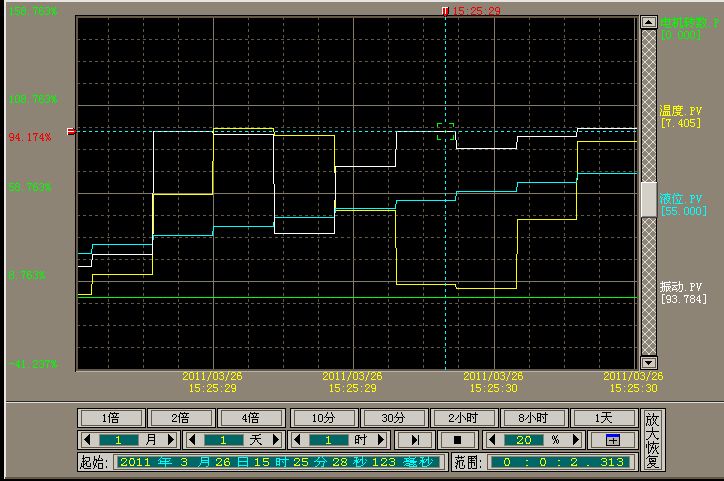The image size is (724, 481).
Task: Step day (天) forward with right arrow
Action: point(276,440)
